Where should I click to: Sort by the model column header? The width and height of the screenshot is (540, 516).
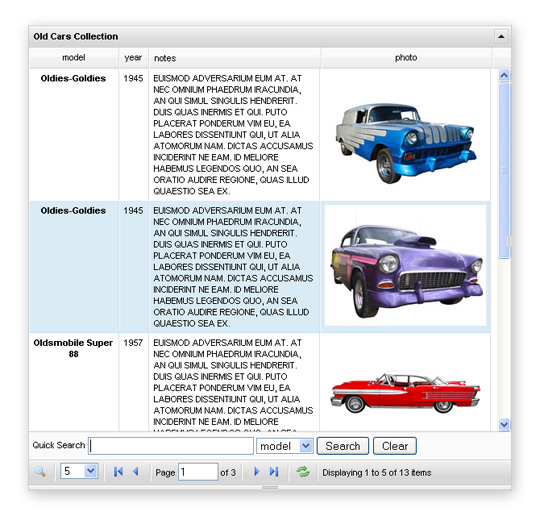tap(74, 58)
